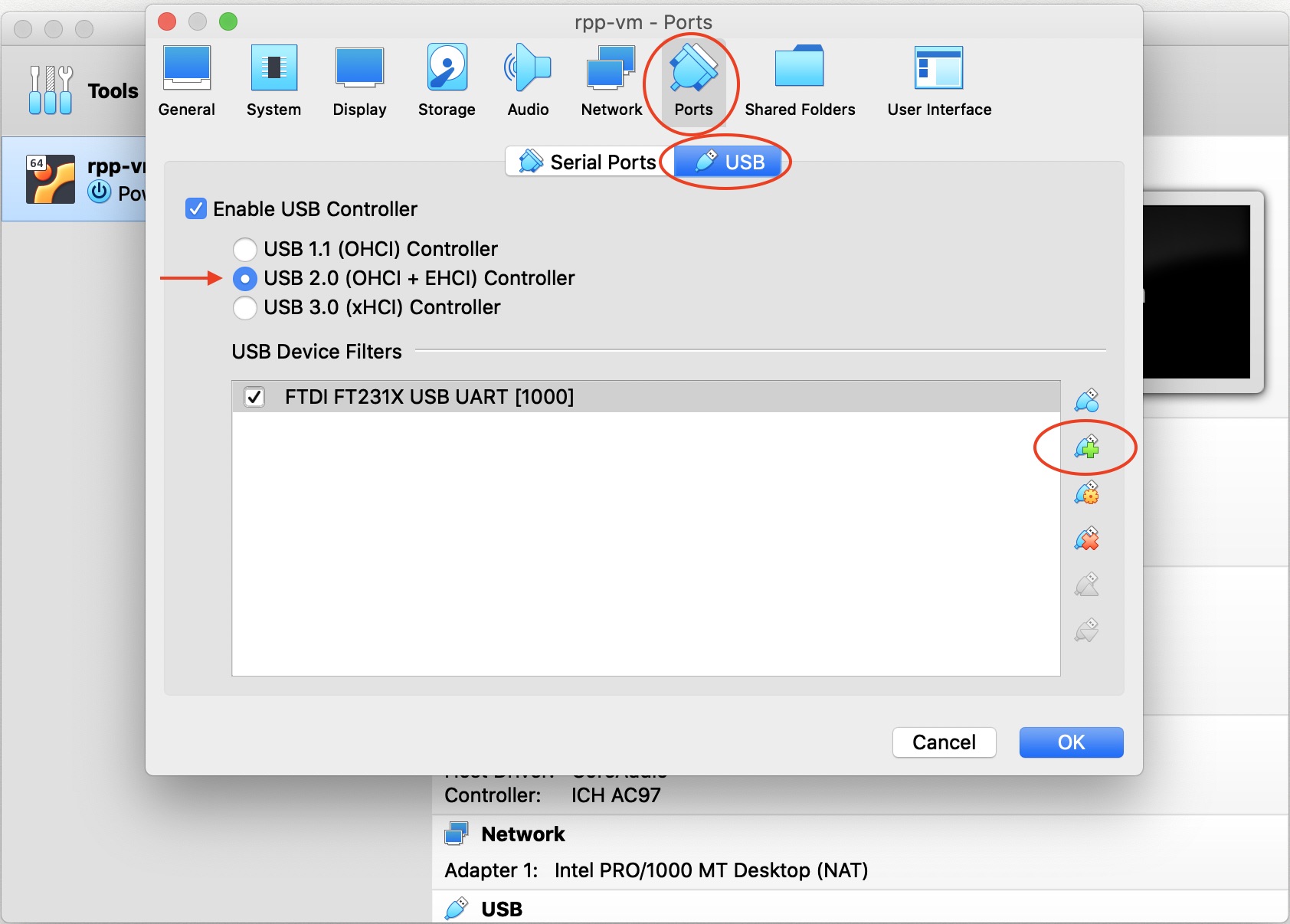Switch to the USB tab
This screenshot has height=924, width=1290.
pos(728,162)
